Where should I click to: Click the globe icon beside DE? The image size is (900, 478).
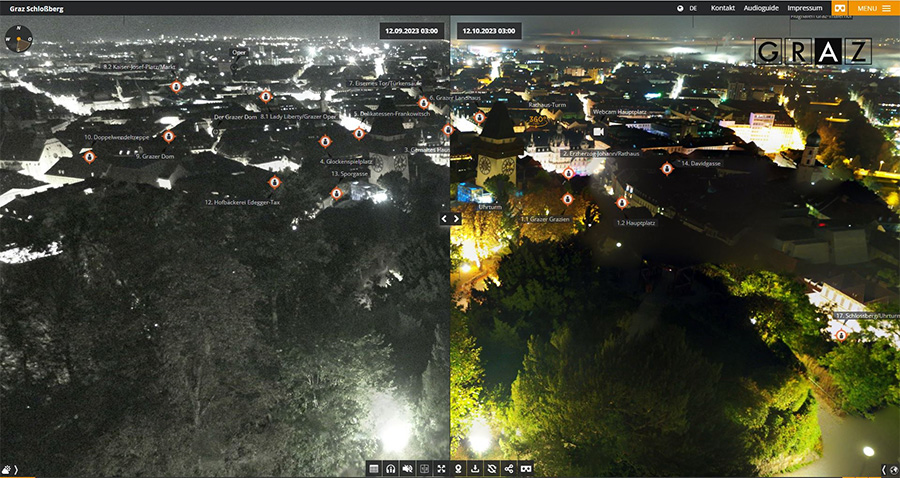point(680,9)
